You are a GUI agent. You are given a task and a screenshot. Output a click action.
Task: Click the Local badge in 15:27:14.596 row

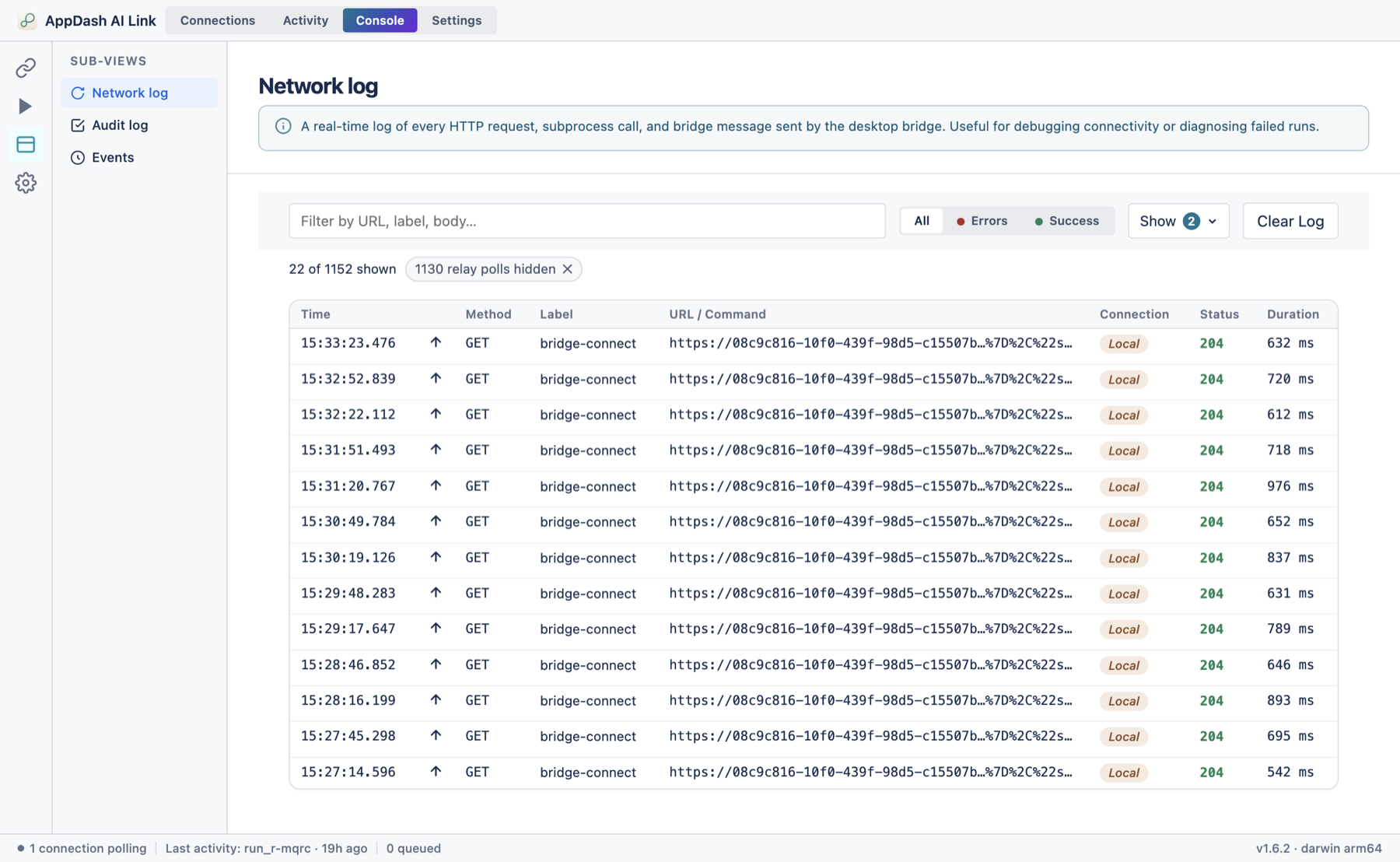point(1123,773)
